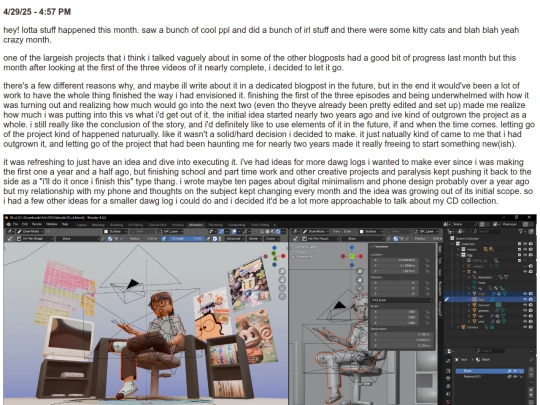Viewport: 540px width, 405px height.
Task: Open the Advanced brush settings dropdown
Action: click(234, 239)
